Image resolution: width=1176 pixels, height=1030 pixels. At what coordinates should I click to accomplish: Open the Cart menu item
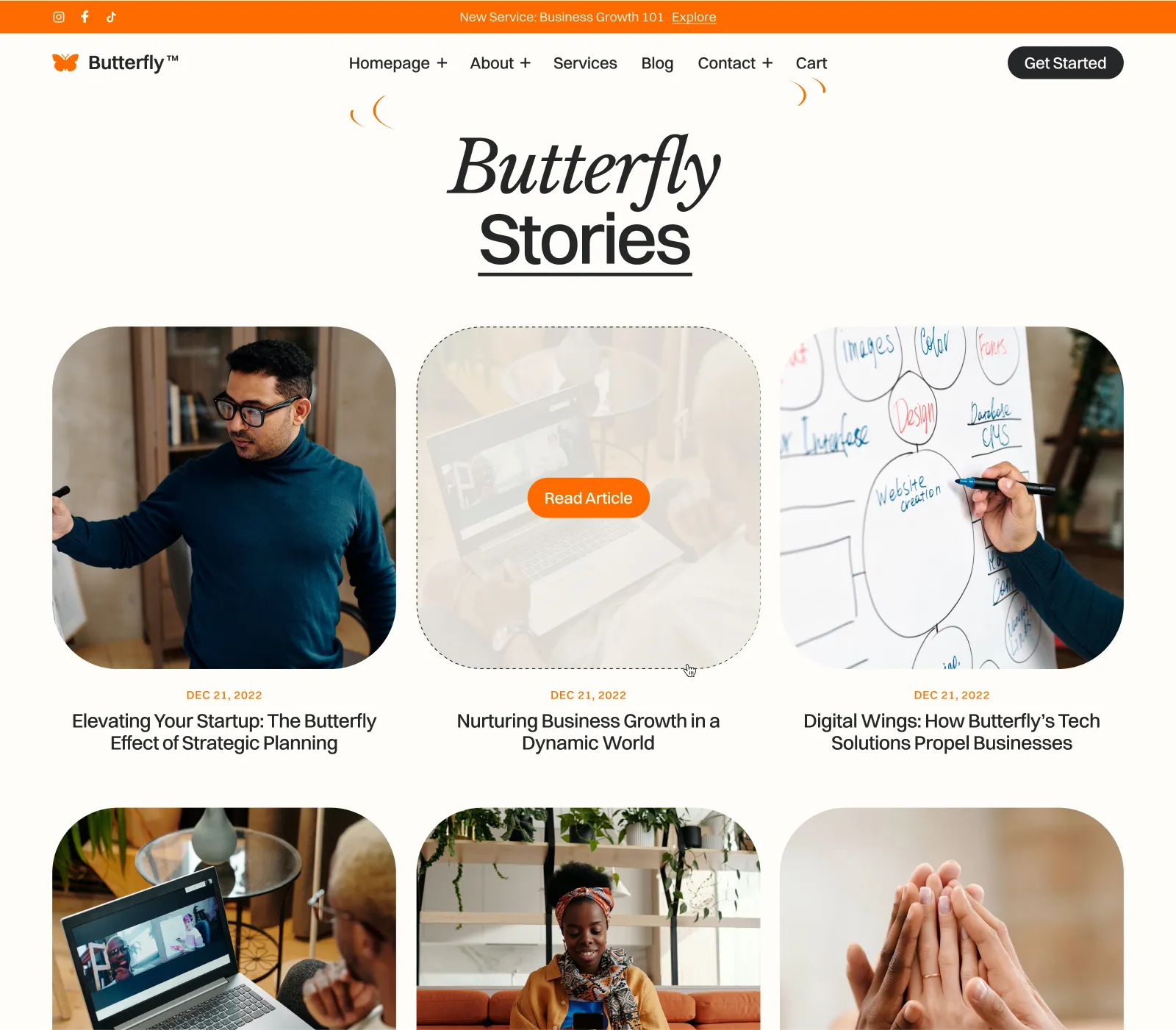pos(811,63)
